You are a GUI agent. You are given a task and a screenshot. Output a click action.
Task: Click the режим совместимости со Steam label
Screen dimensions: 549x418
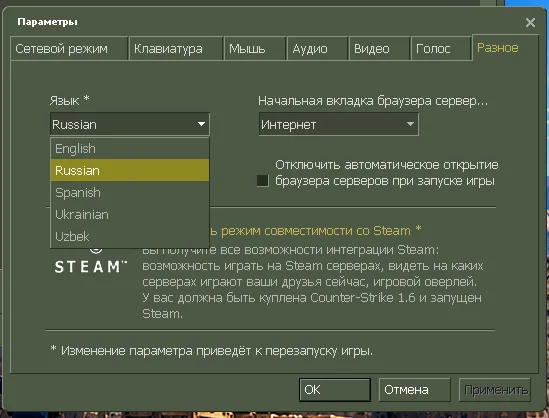click(x=321, y=231)
